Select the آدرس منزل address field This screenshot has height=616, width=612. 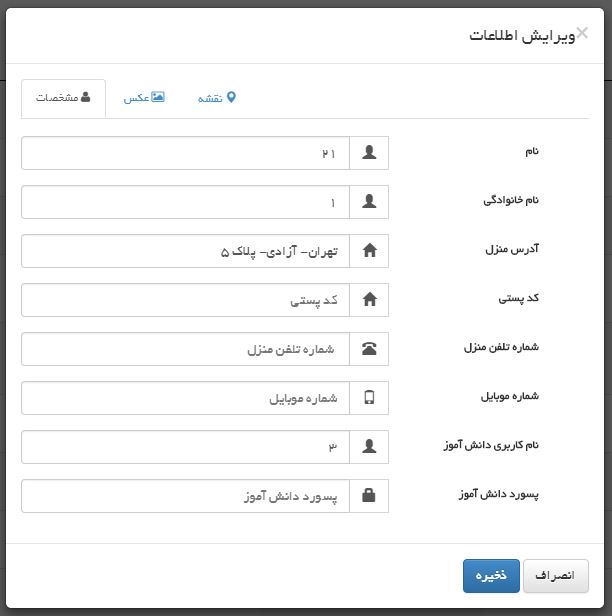tap(185, 251)
